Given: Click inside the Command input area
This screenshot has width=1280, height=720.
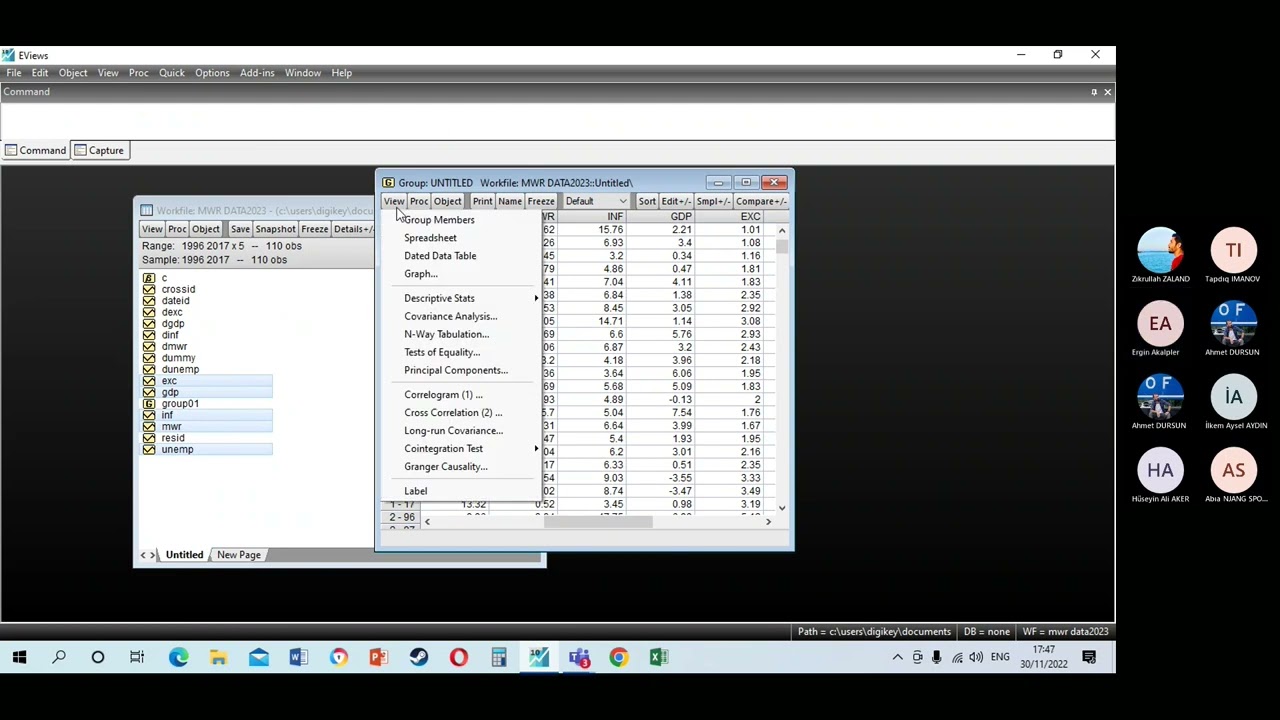Looking at the screenshot, I should coord(557,120).
